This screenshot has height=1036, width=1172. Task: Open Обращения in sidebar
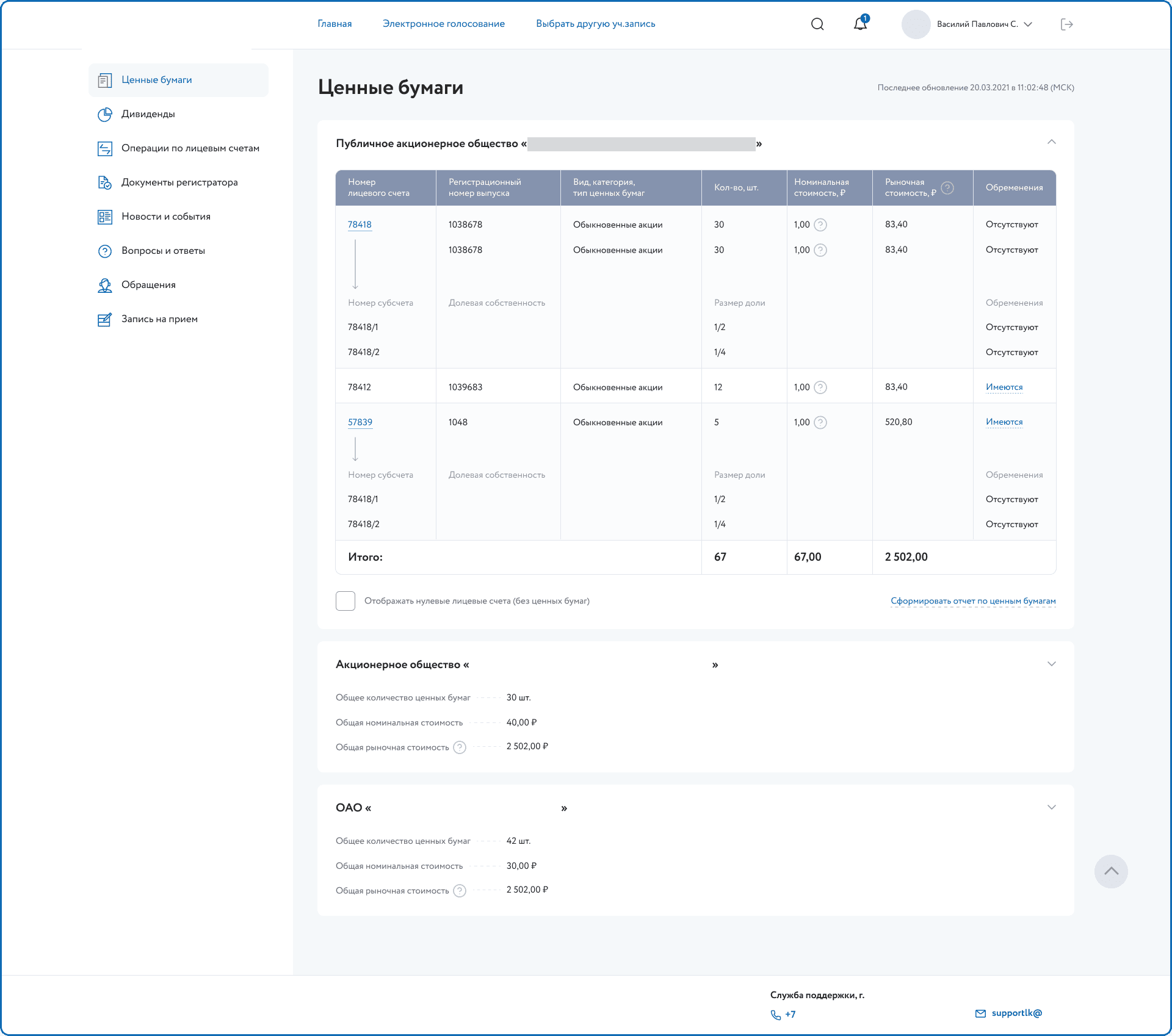[x=148, y=285]
